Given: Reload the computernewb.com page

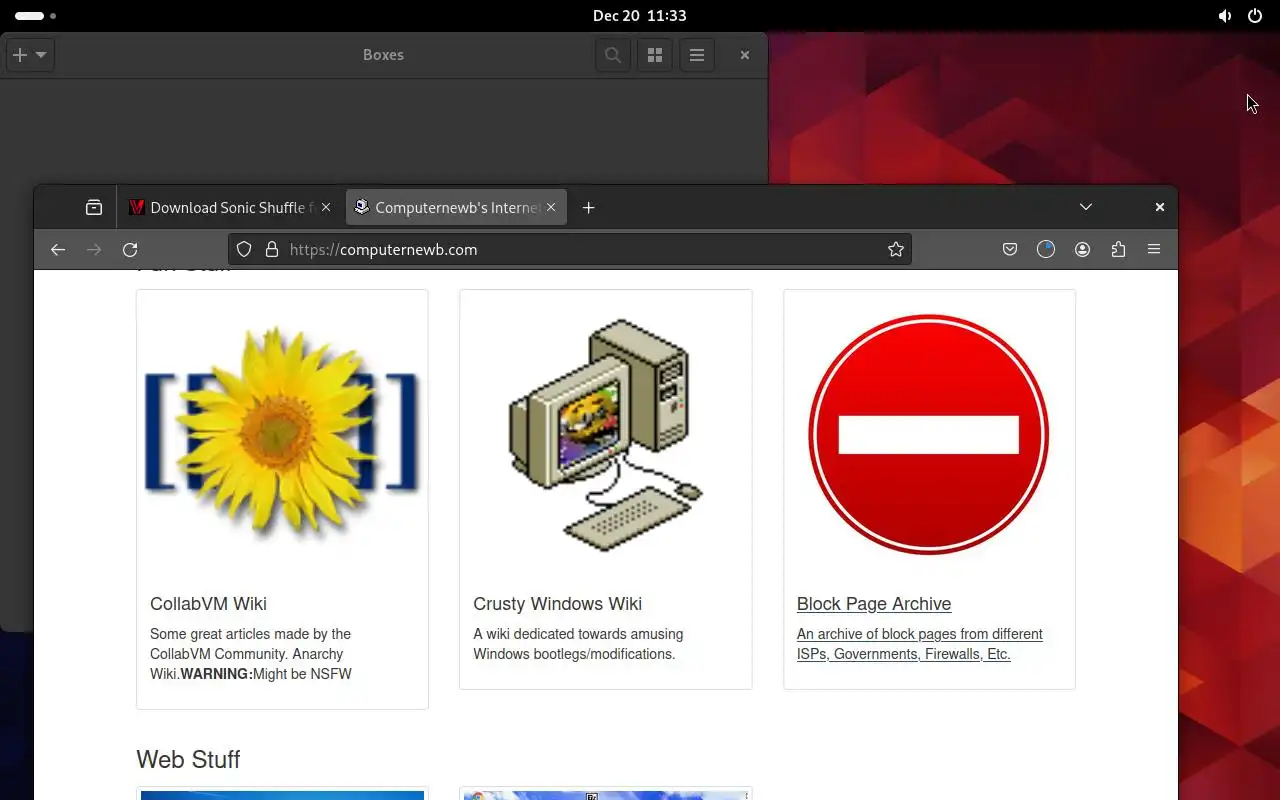Looking at the screenshot, I should click(x=130, y=250).
